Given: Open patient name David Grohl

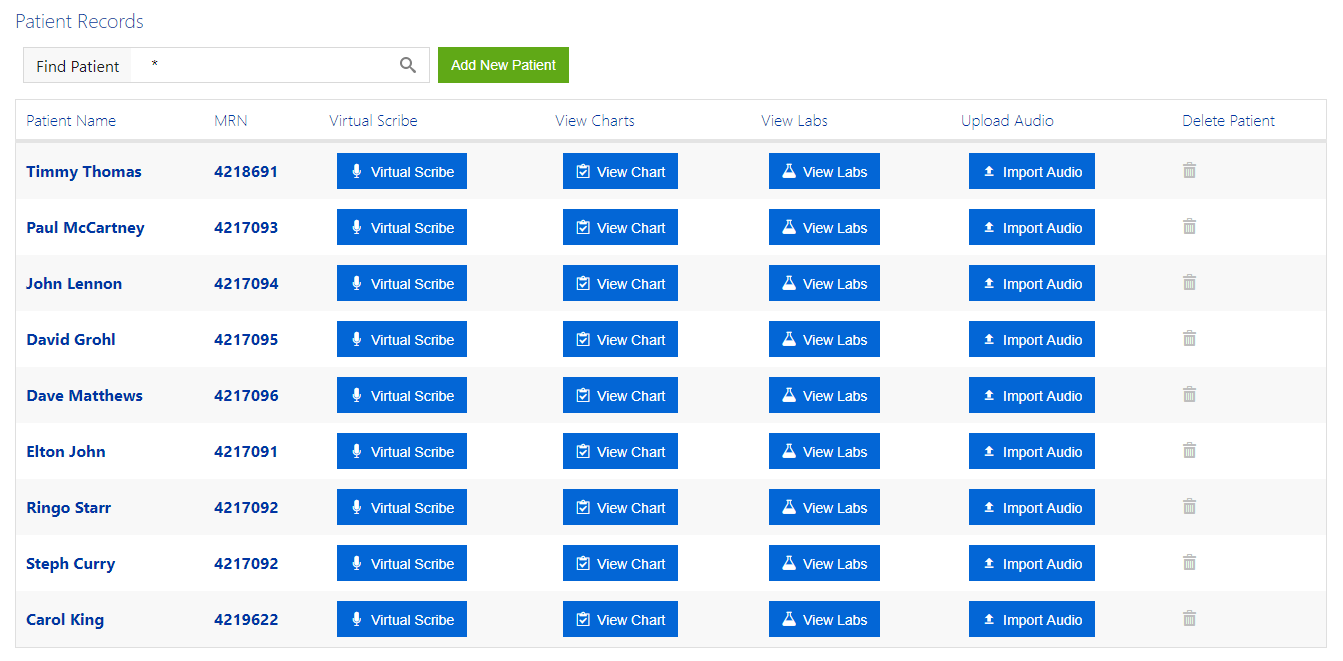Looking at the screenshot, I should tap(71, 339).
